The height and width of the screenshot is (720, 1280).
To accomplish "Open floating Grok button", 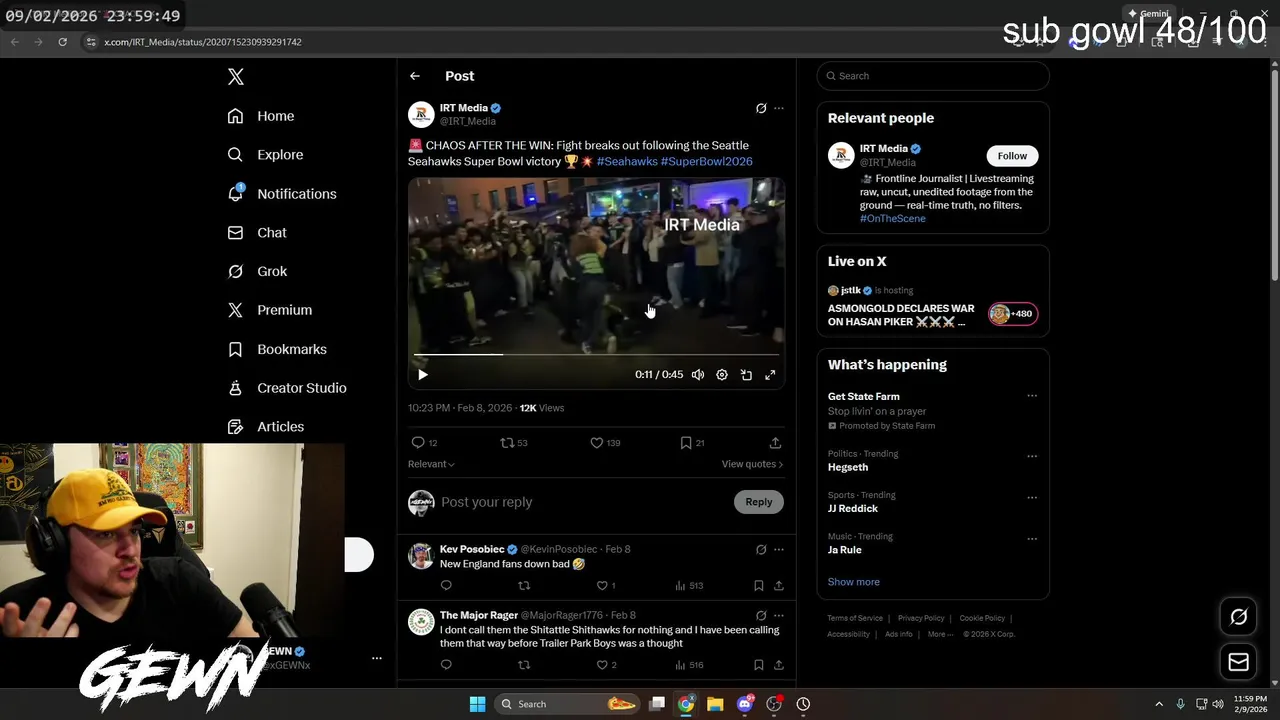I will 1238,617.
